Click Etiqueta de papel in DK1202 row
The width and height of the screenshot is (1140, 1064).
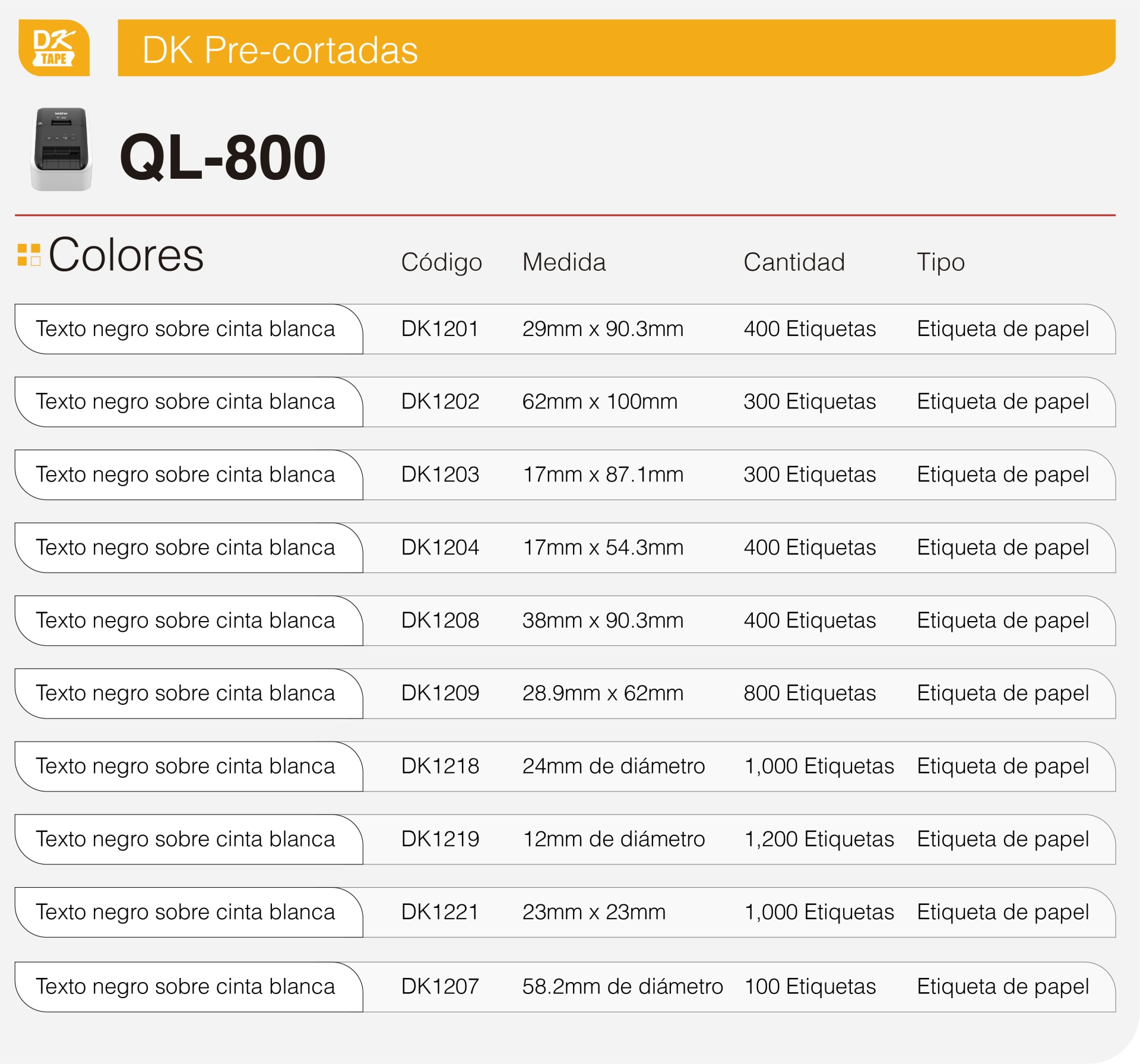(1003, 402)
